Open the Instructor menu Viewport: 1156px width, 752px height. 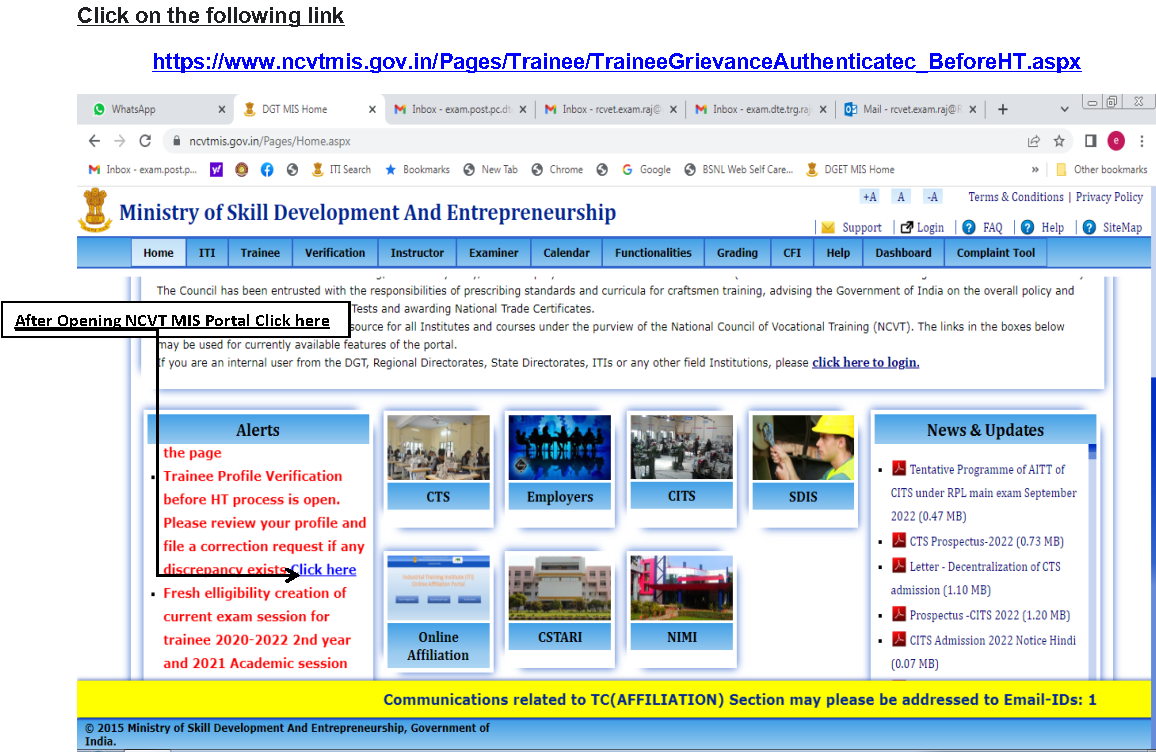pos(417,253)
